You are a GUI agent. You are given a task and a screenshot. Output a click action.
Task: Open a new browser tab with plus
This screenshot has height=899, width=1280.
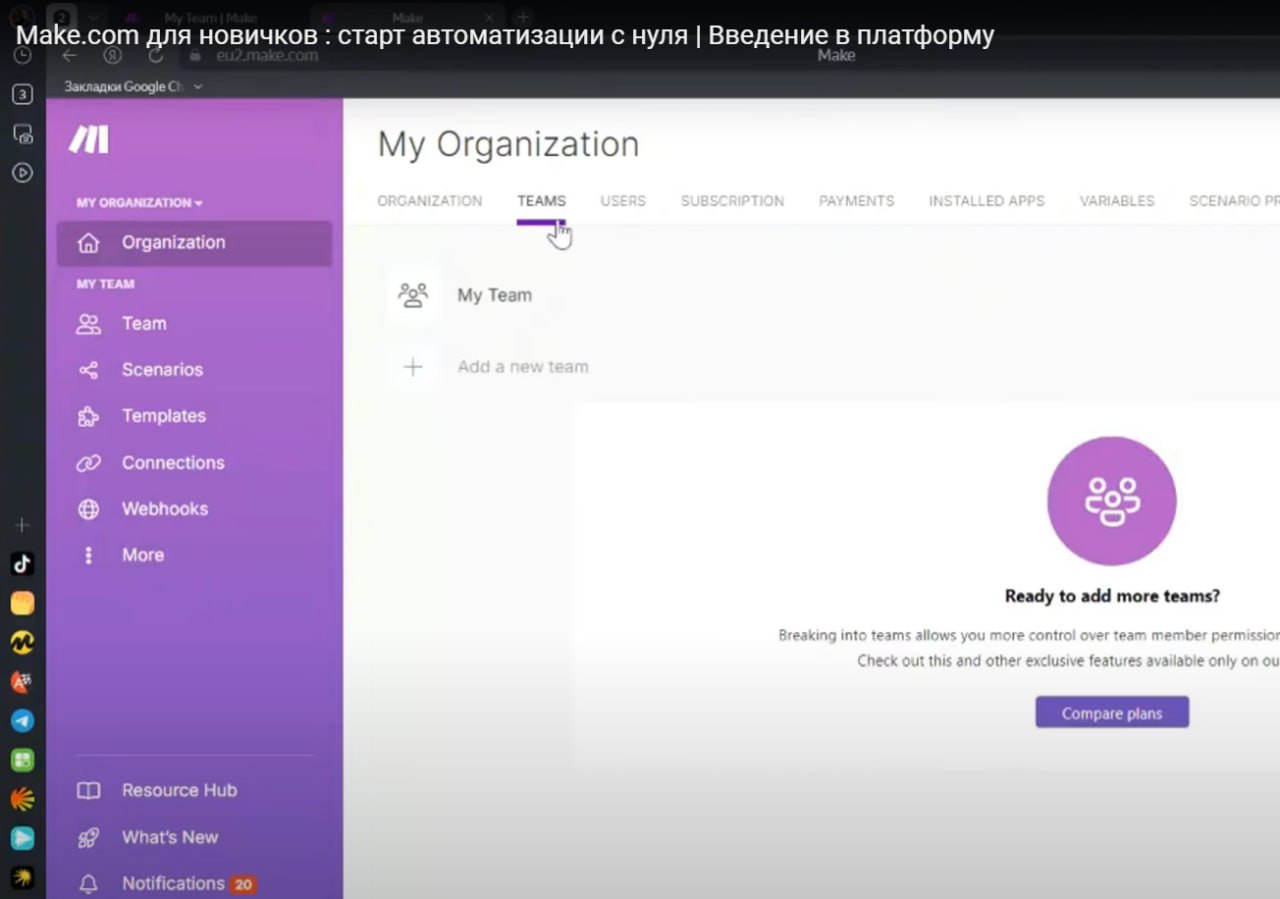pos(521,18)
